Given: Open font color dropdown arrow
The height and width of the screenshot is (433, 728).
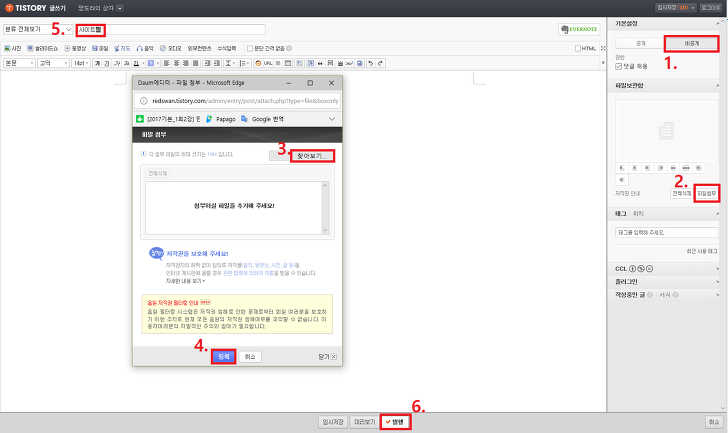Looking at the screenshot, I should (143, 63).
